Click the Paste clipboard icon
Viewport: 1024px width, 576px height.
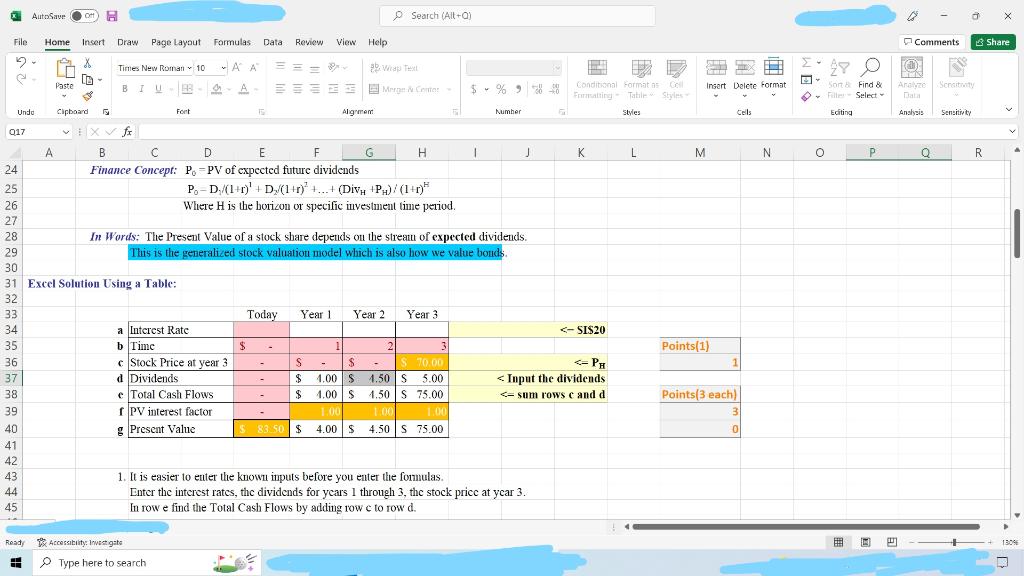pos(64,69)
